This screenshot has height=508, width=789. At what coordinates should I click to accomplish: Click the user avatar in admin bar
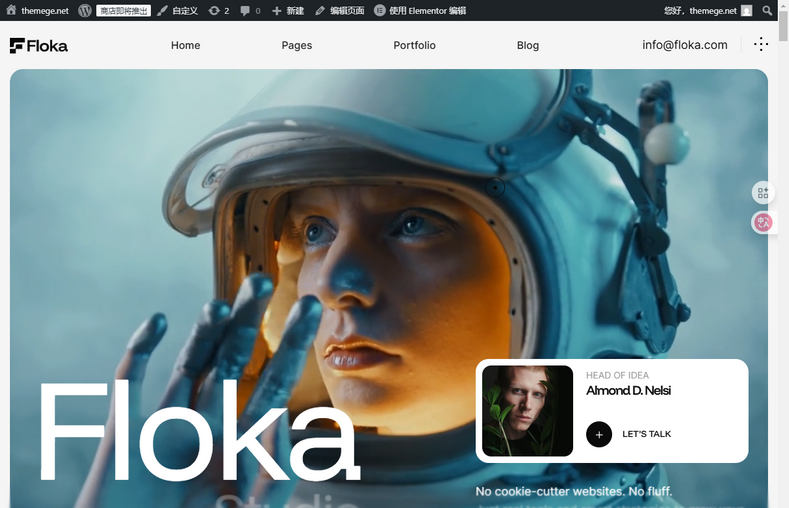[747, 11]
